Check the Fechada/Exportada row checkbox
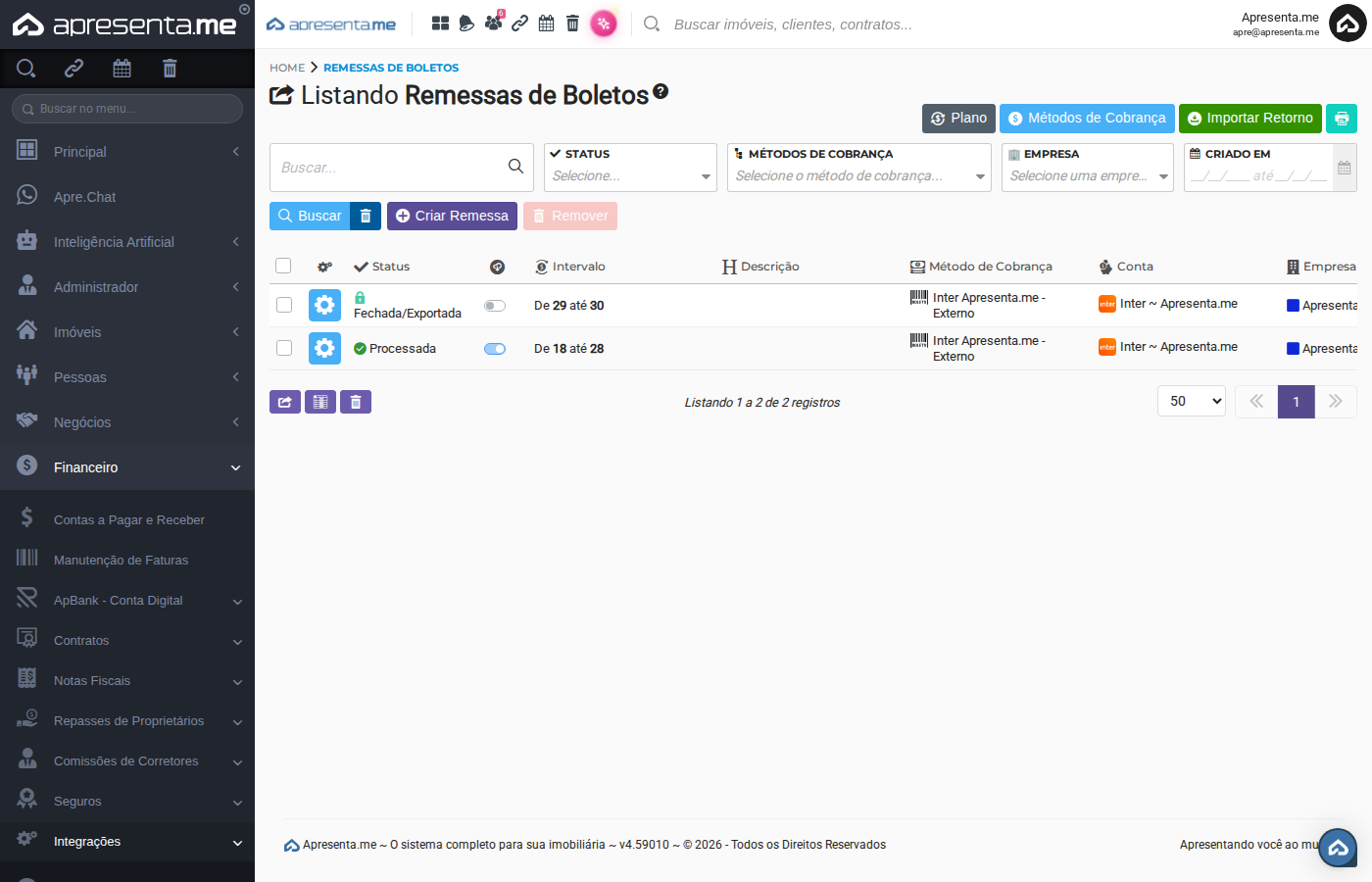 (x=284, y=305)
